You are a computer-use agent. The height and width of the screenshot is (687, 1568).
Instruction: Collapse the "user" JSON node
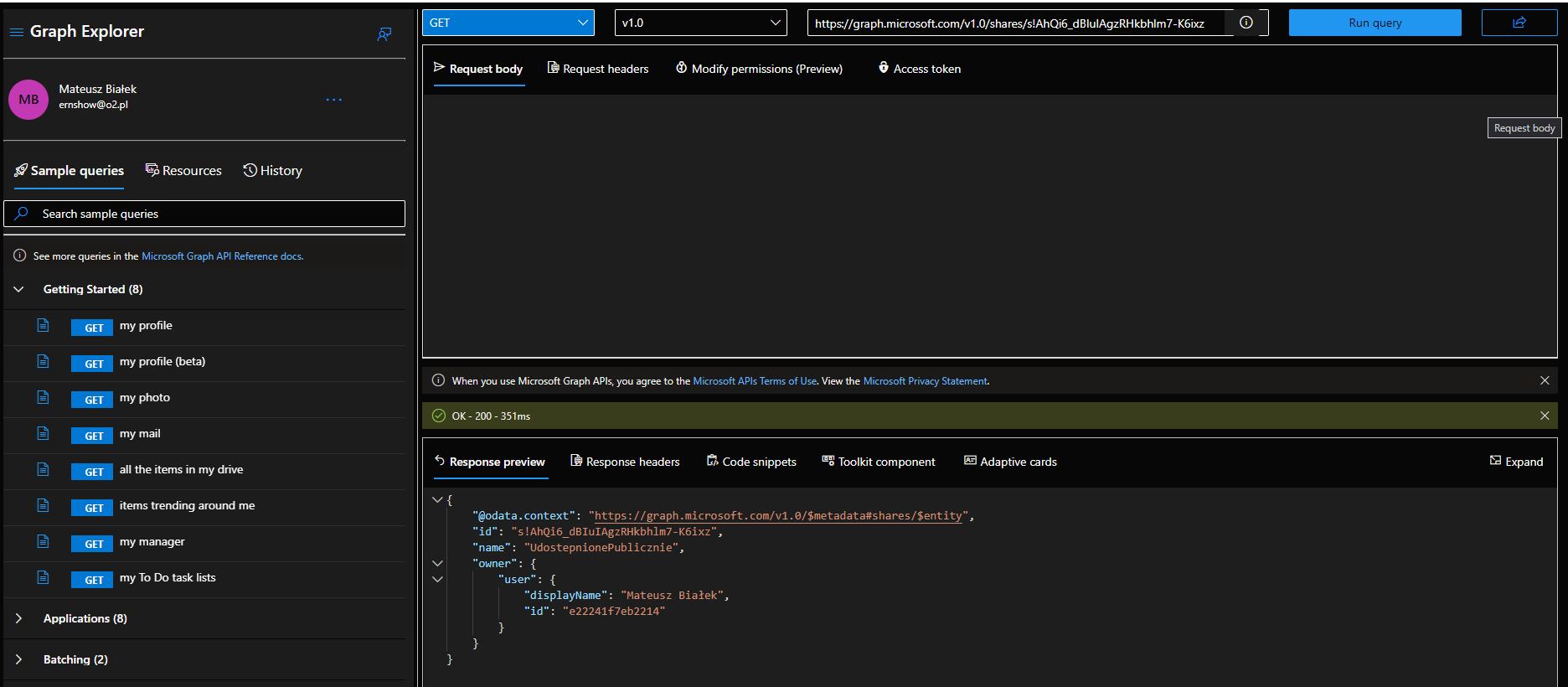click(437, 579)
